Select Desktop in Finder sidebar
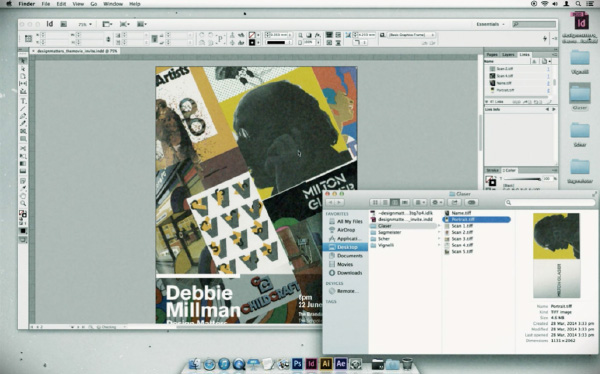Screen dimensions: 600x374 coord(345,247)
